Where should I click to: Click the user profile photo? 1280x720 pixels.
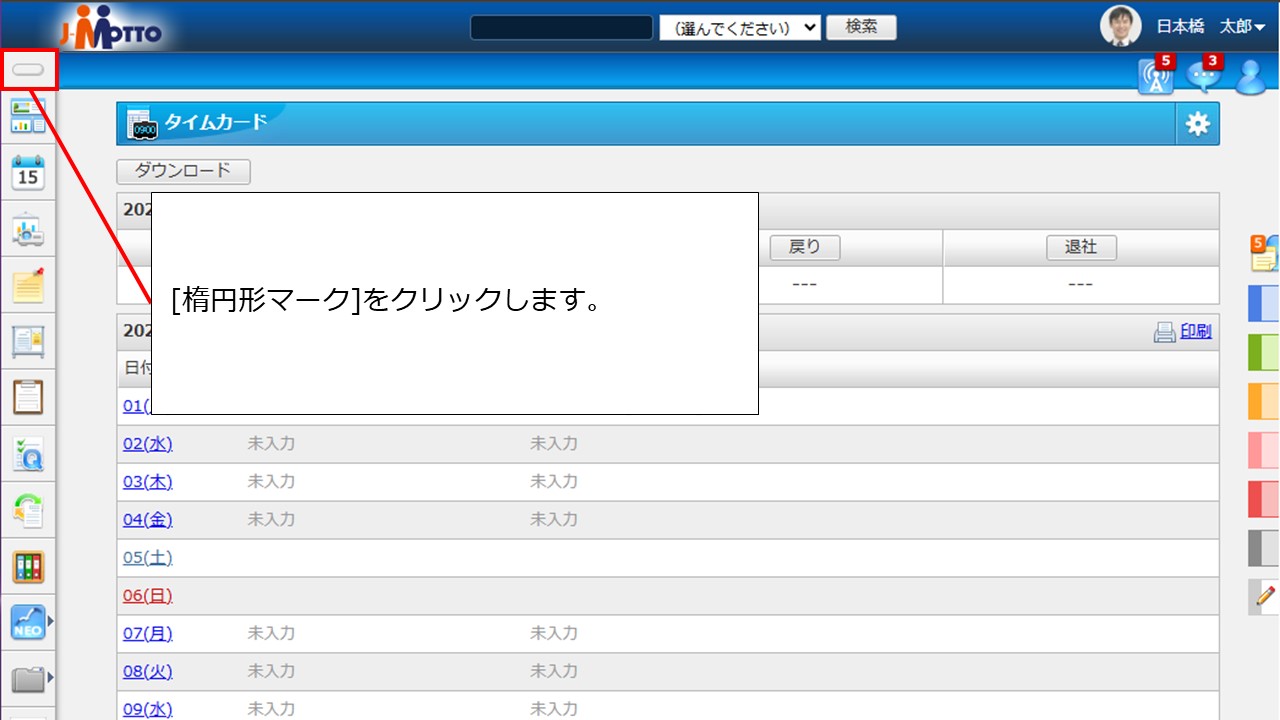pyautogui.click(x=1120, y=27)
